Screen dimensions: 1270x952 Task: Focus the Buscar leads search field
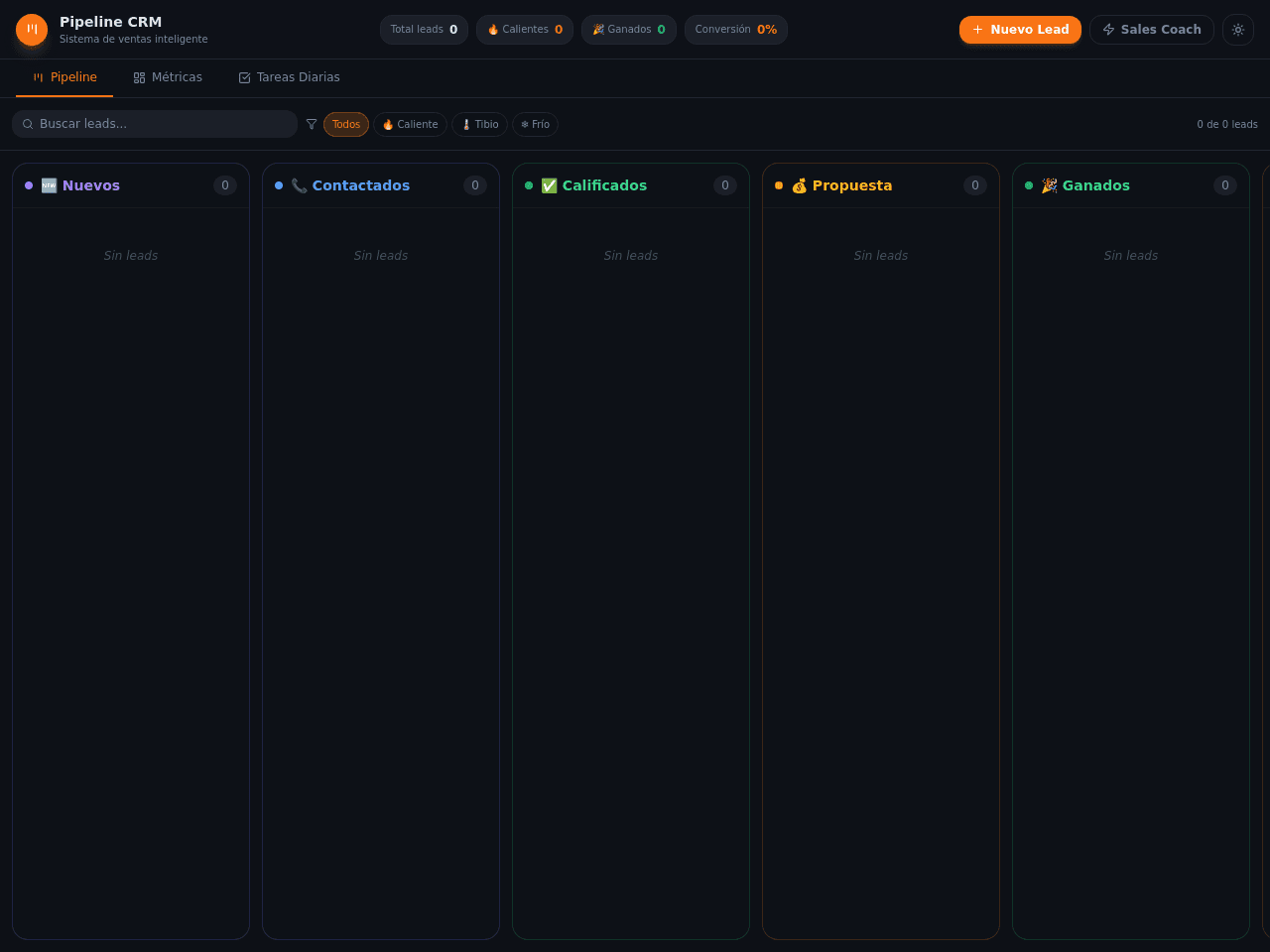[x=155, y=124]
